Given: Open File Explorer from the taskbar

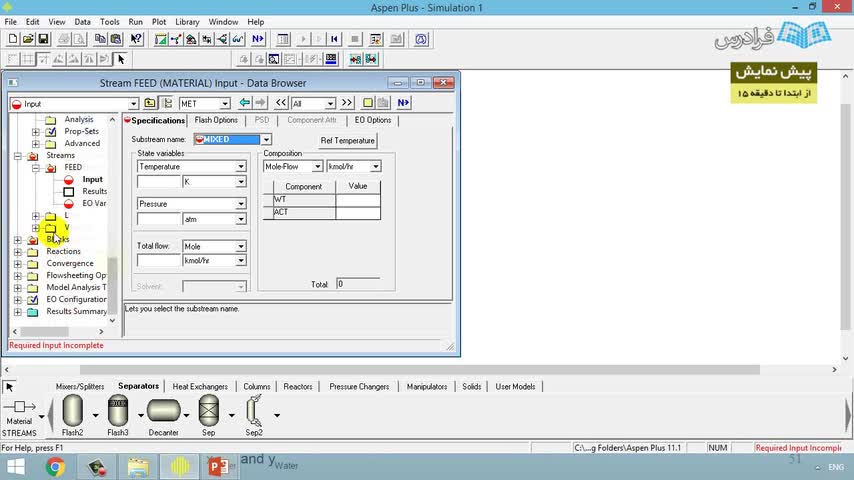Looking at the screenshot, I should click(138, 467).
